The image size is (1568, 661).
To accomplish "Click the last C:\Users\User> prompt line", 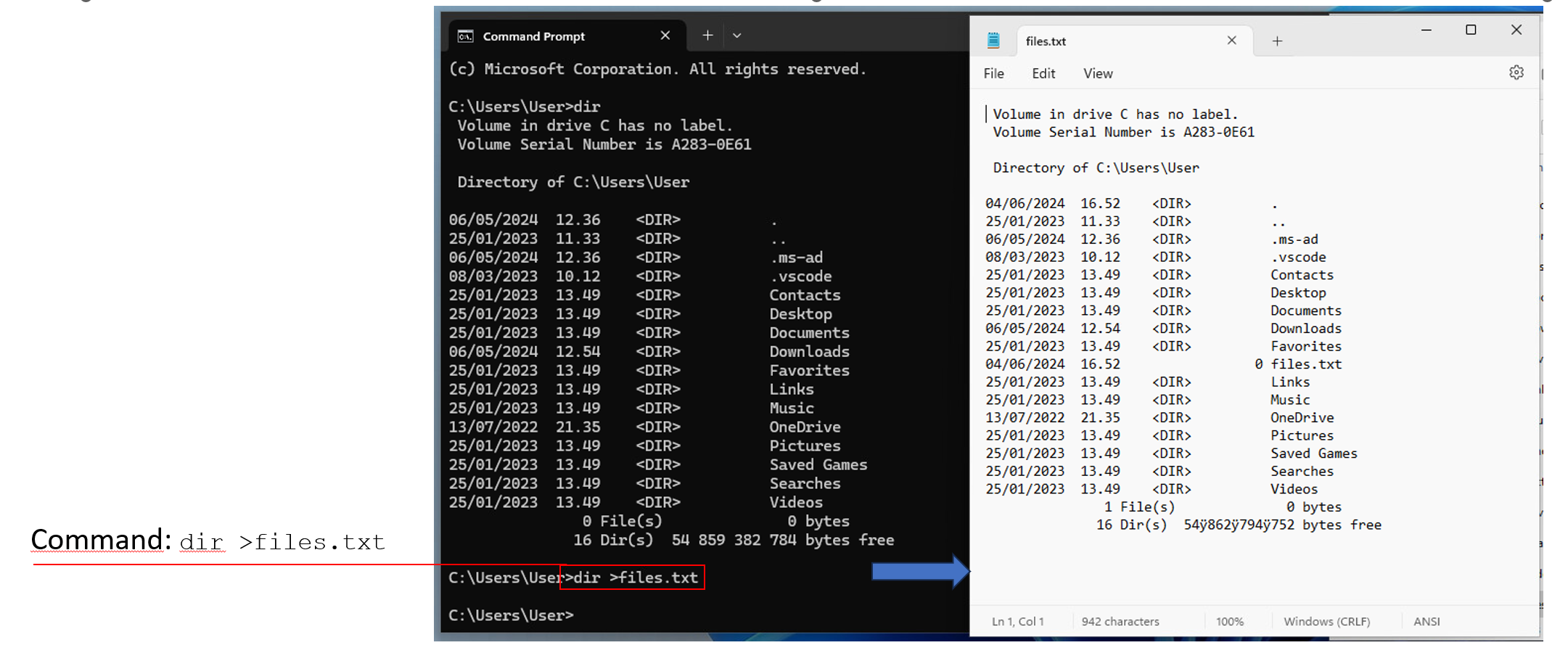I will pyautogui.click(x=511, y=615).
